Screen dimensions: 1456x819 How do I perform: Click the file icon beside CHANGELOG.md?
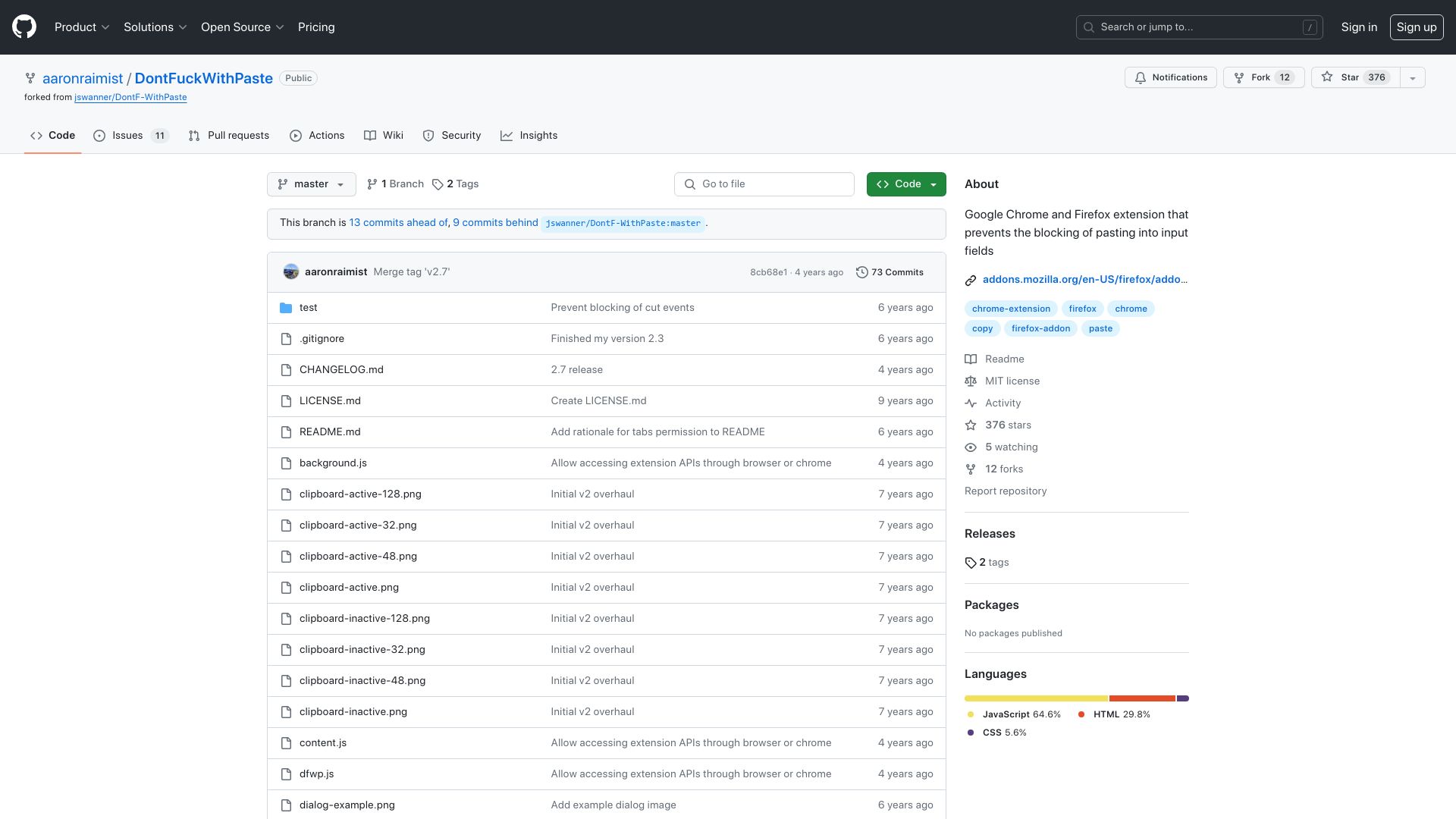pyautogui.click(x=286, y=370)
